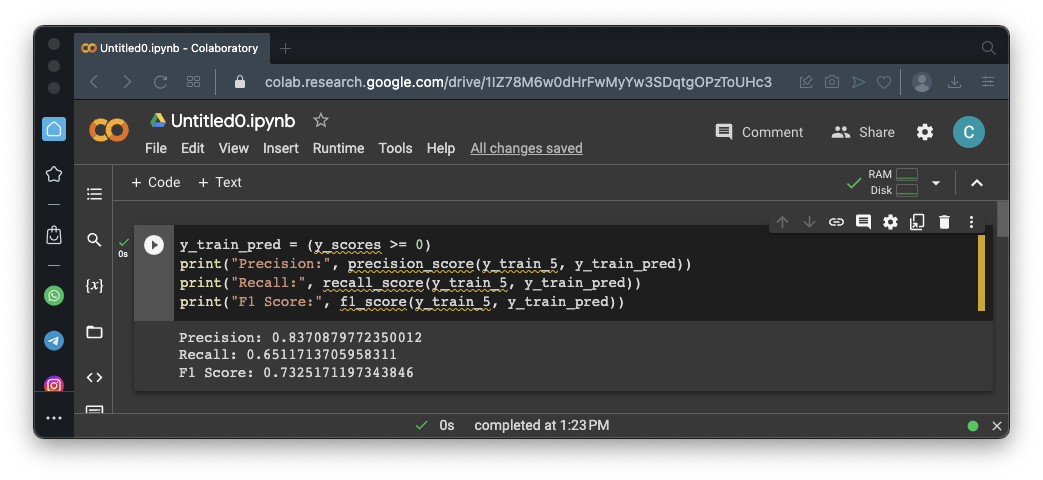Open cell editor settings gear
Screen dimensions: 1043x480
click(890, 222)
